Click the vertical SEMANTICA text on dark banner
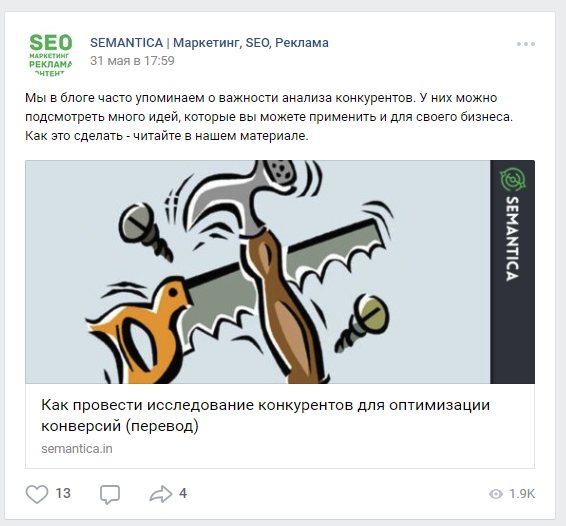Image resolution: width=566 pixels, height=526 pixels. pos(512,238)
